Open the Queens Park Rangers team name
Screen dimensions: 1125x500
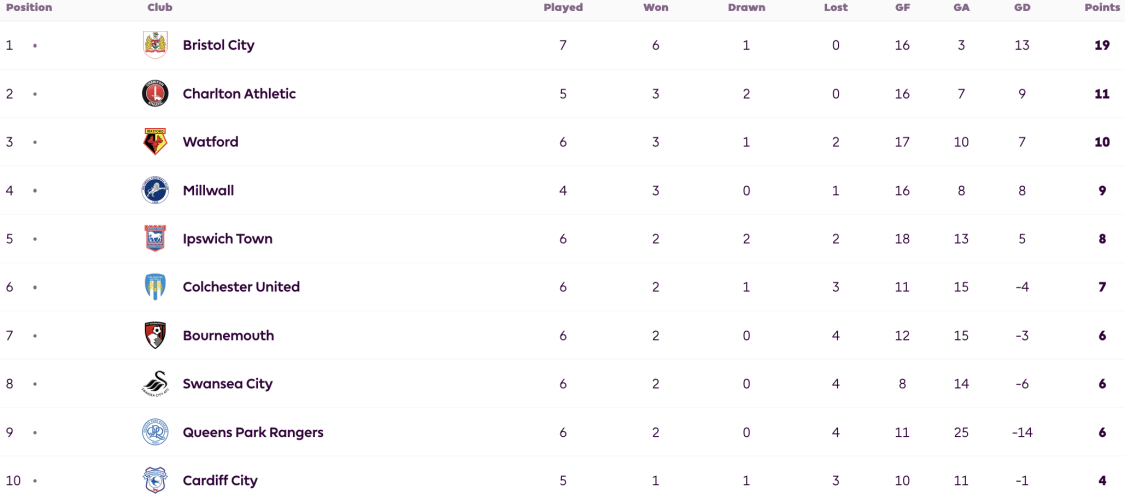pyautogui.click(x=253, y=433)
